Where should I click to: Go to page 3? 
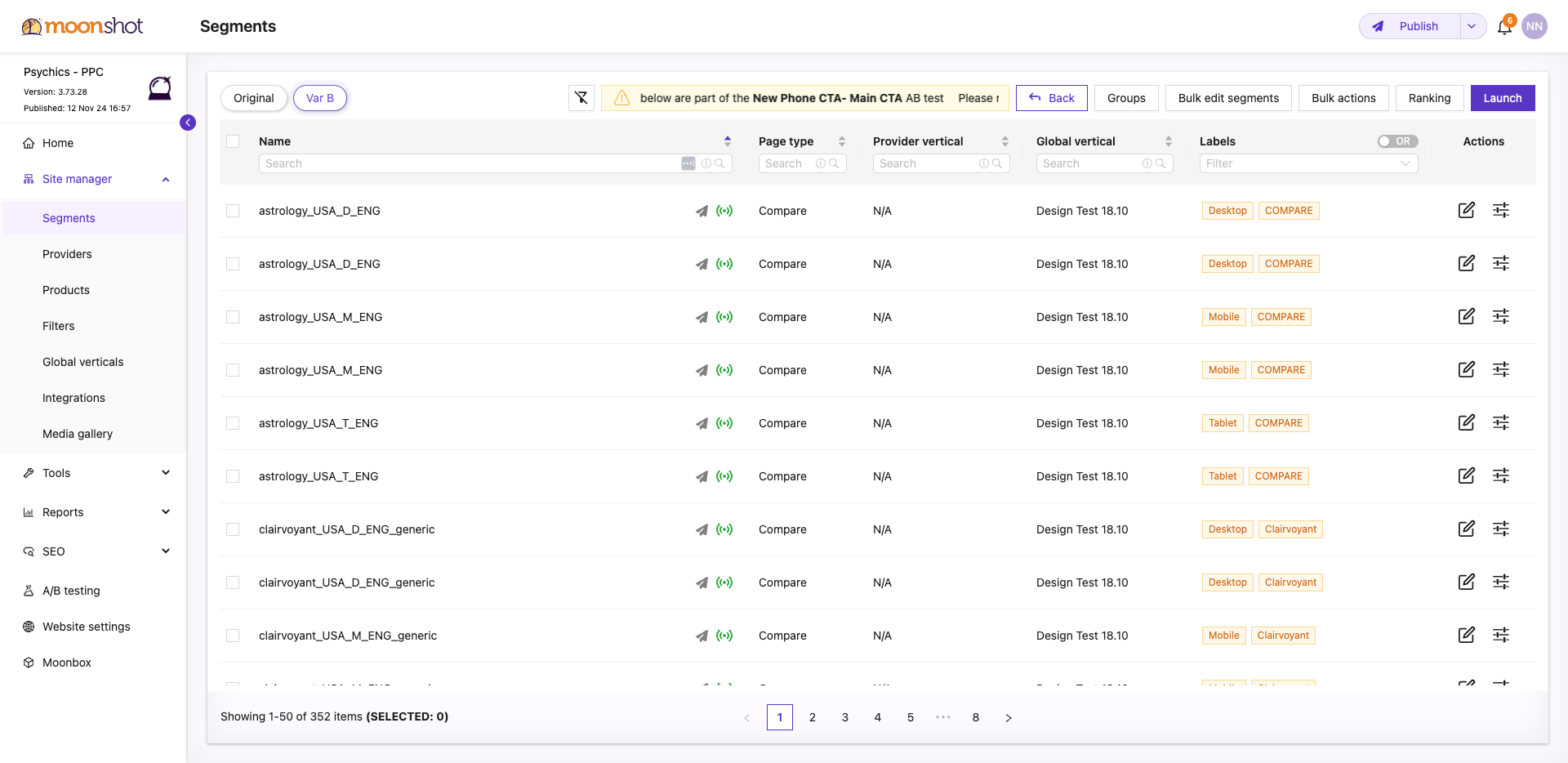click(845, 717)
